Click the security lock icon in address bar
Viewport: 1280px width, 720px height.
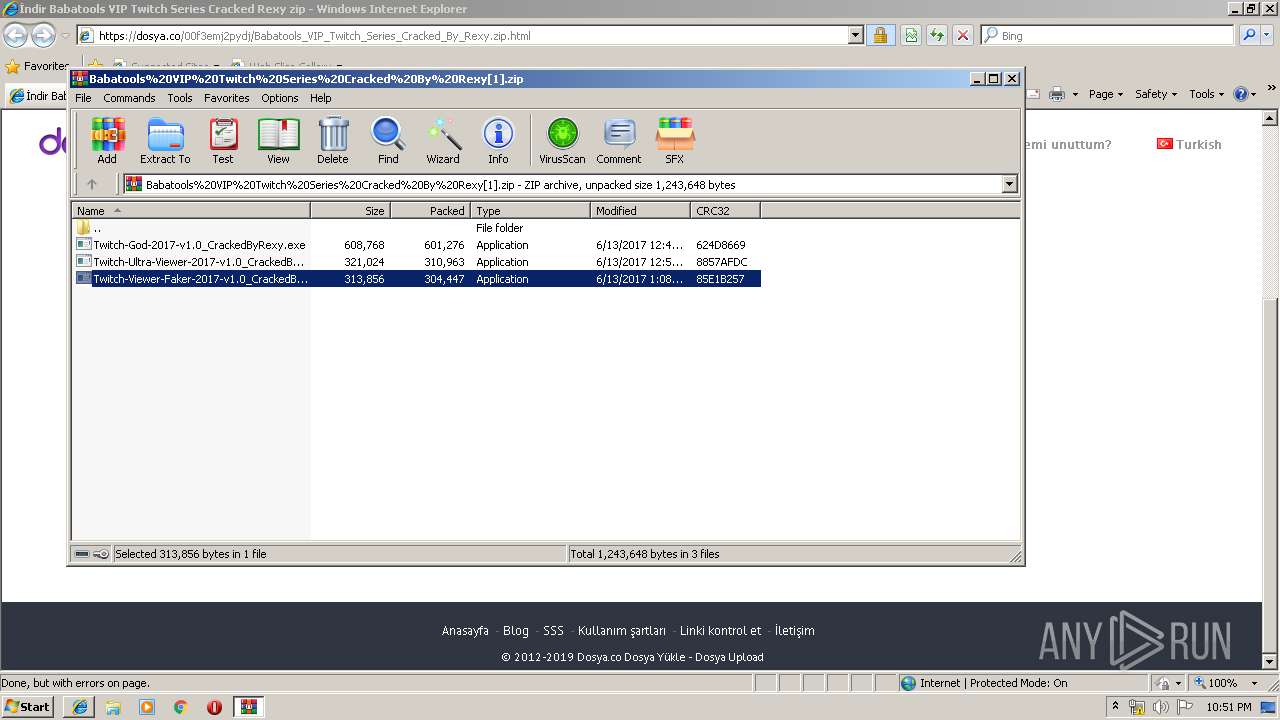pos(880,36)
